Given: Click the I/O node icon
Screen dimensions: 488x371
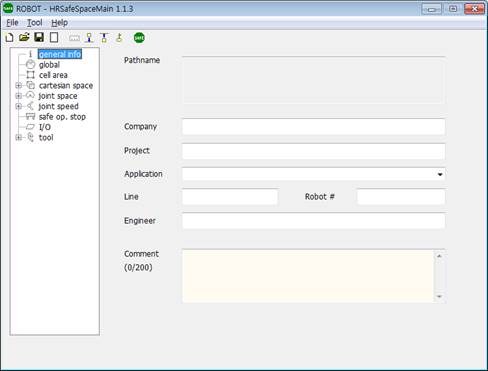Looking at the screenshot, I should coord(30,127).
